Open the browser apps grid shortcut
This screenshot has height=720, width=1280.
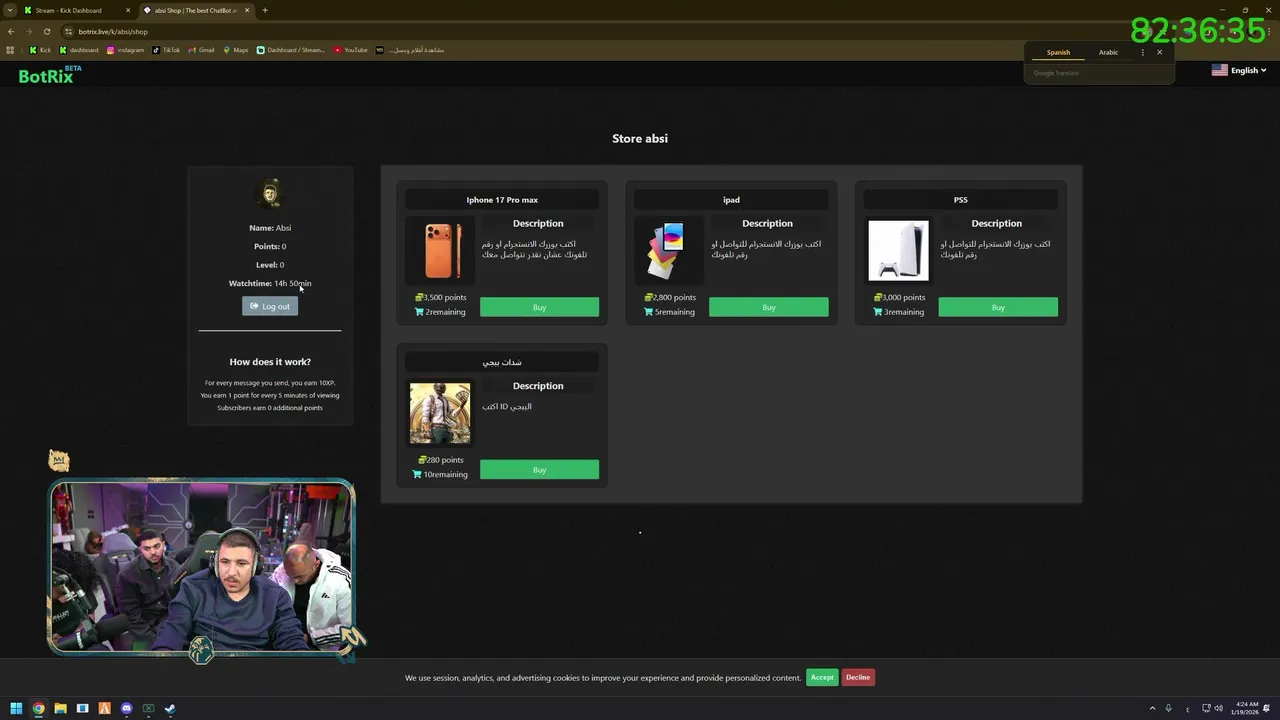pos(10,50)
